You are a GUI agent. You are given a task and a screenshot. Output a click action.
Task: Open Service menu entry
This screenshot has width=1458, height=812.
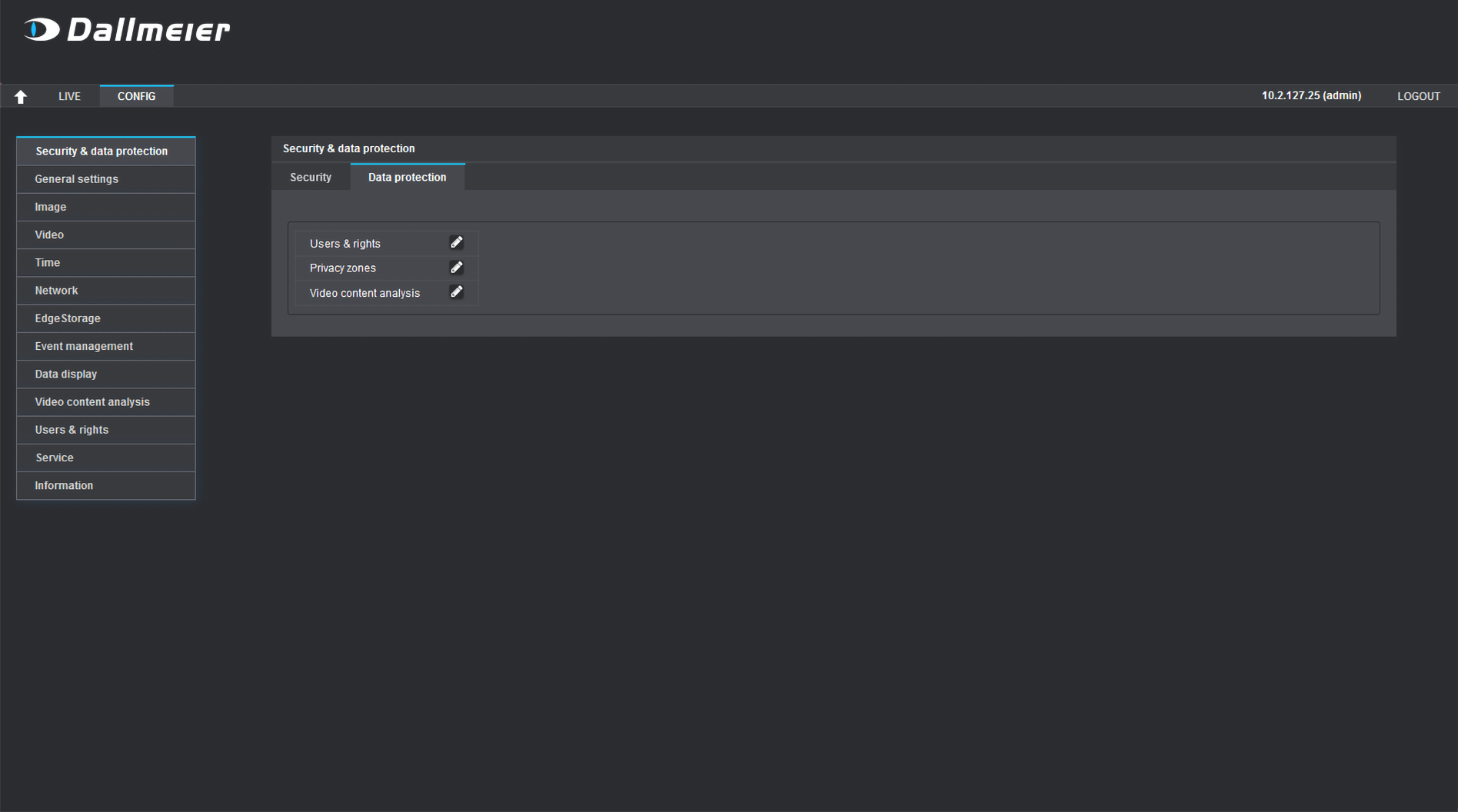click(55, 458)
